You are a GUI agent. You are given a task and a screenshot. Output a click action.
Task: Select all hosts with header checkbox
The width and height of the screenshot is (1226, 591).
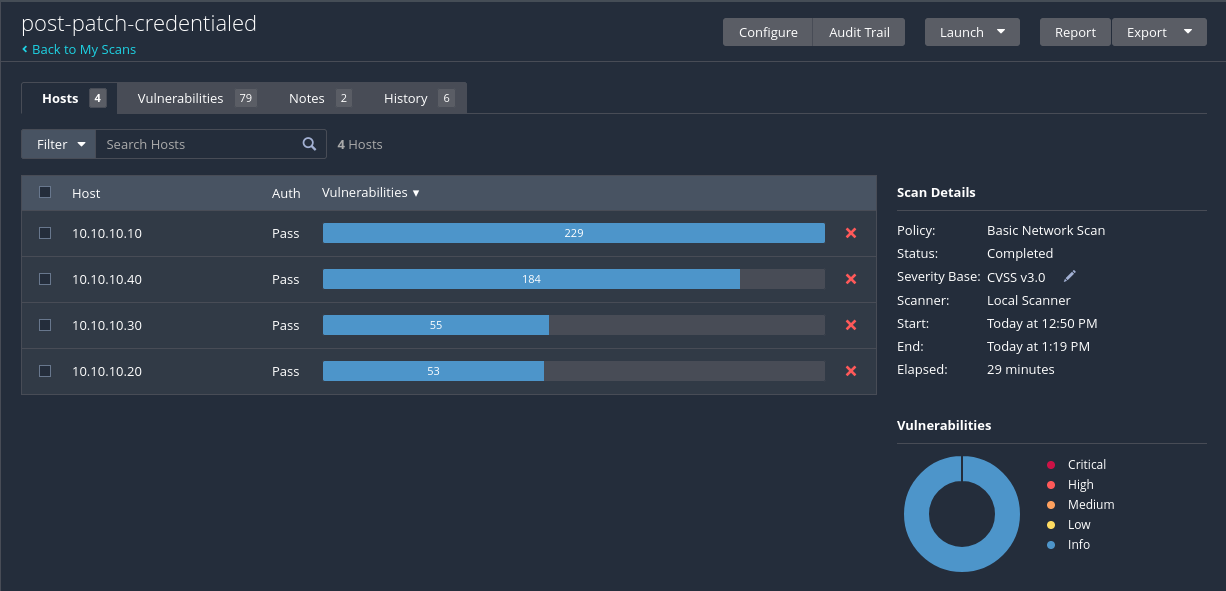coord(45,192)
